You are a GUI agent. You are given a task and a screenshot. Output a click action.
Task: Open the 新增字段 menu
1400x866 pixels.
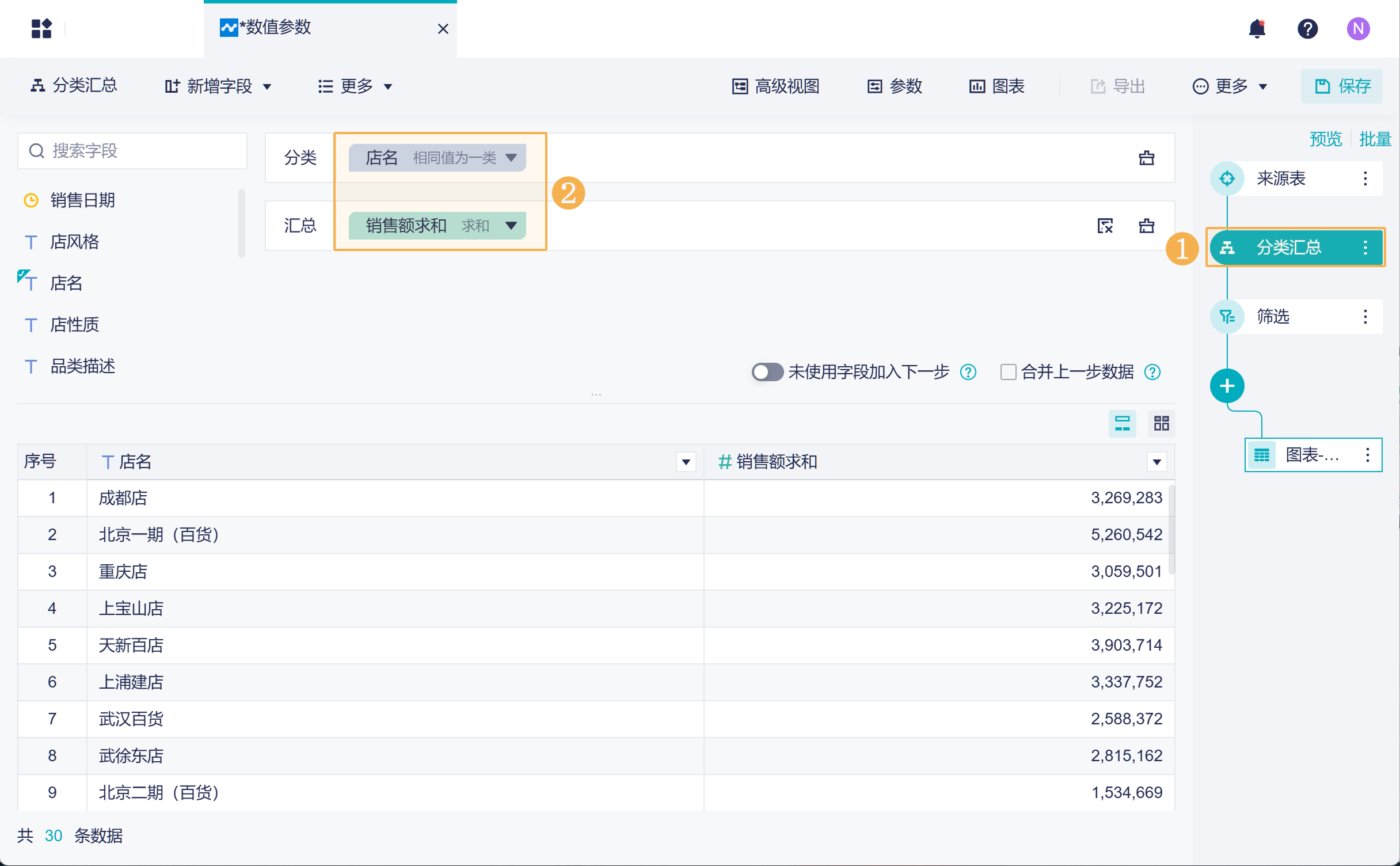pos(218,86)
